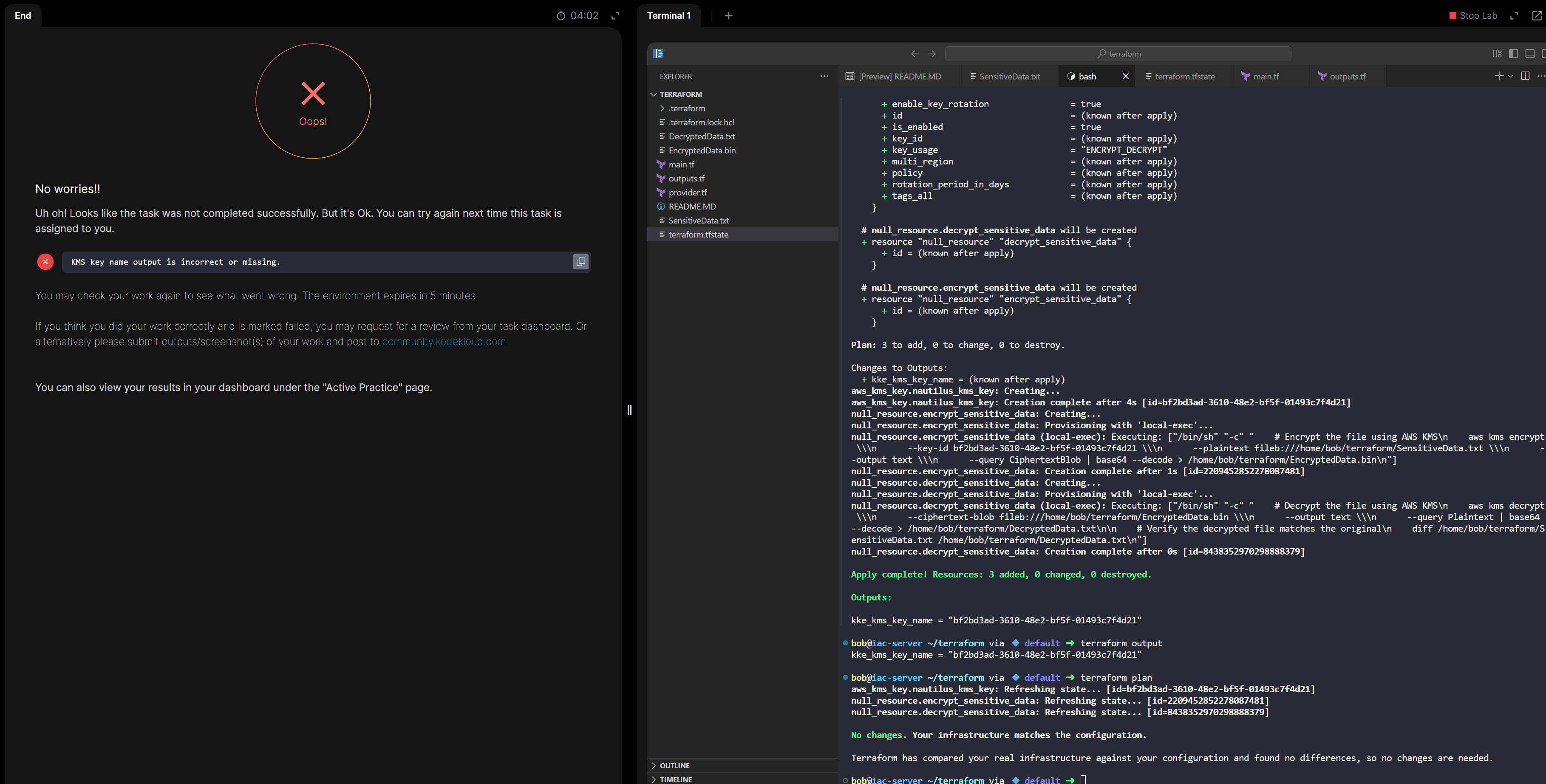The width and height of the screenshot is (1546, 784).
Task: Click the split terminal icon
Action: (x=1525, y=76)
